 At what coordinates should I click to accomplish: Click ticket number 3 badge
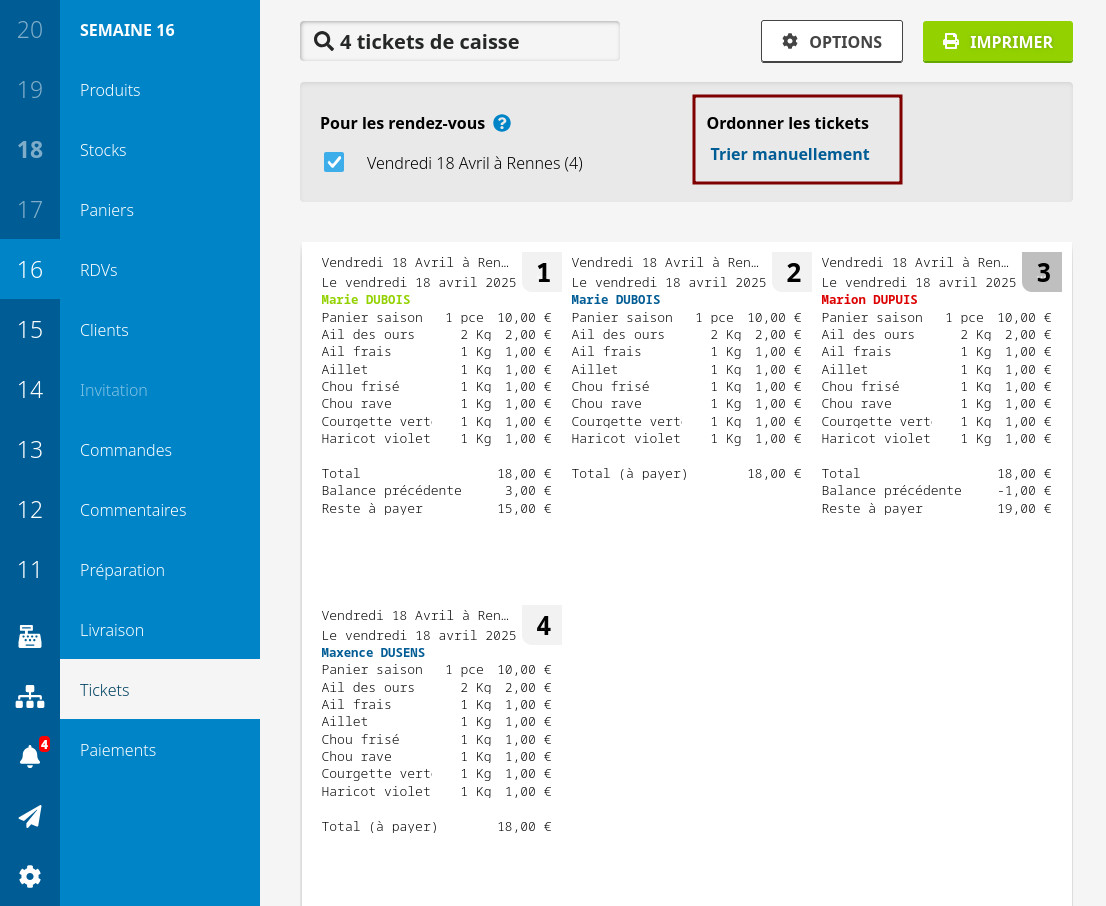coord(1042,272)
